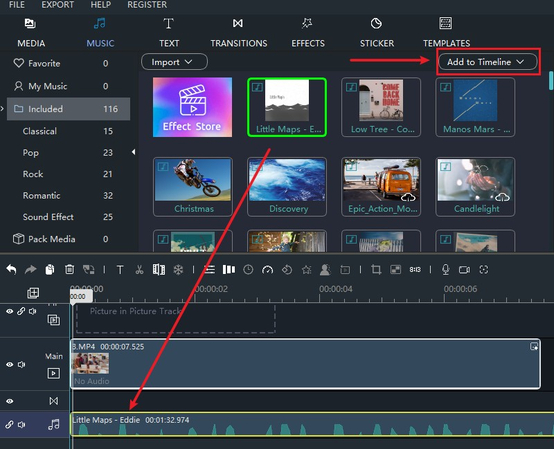Hide the Picture in Picture track
554x449 pixels.
[10, 311]
